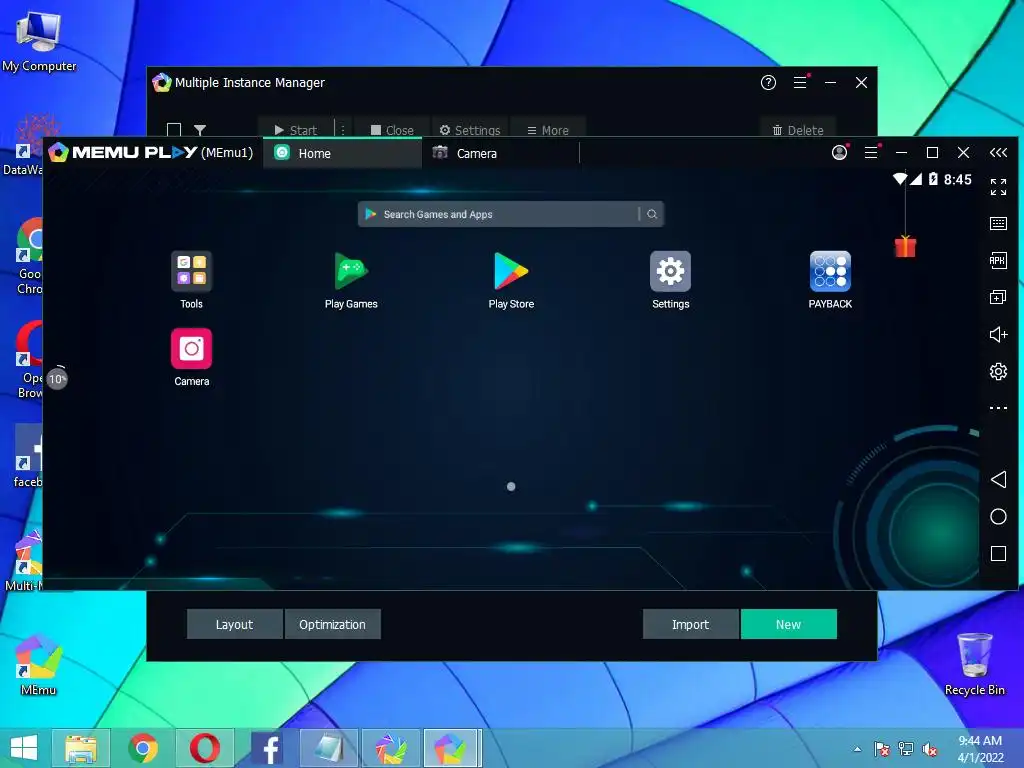Image resolution: width=1024 pixels, height=768 pixels.
Task: Switch to the Camera tab
Action: coord(500,153)
